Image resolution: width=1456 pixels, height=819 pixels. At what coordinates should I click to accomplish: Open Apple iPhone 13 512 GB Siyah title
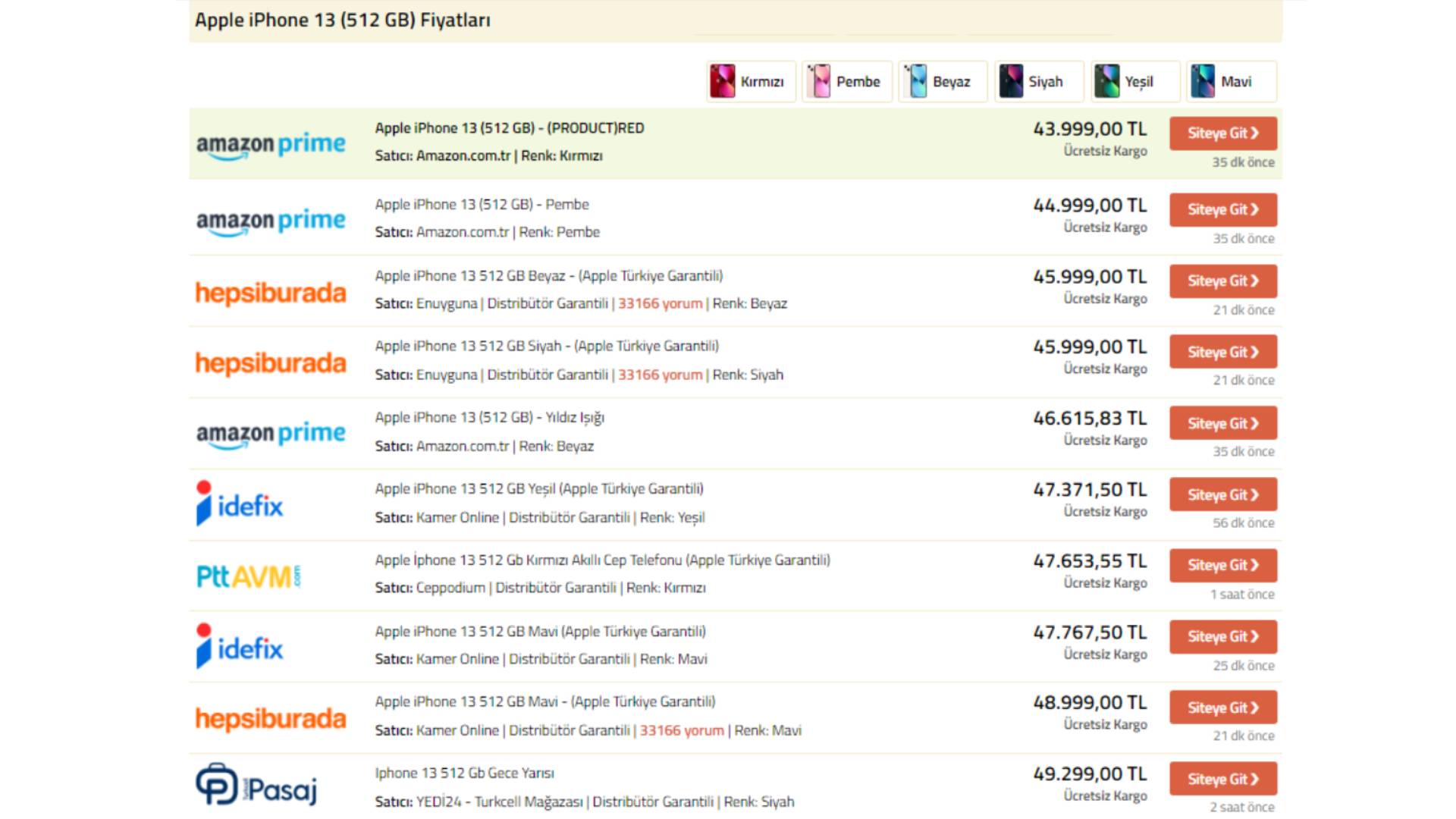pos(547,347)
